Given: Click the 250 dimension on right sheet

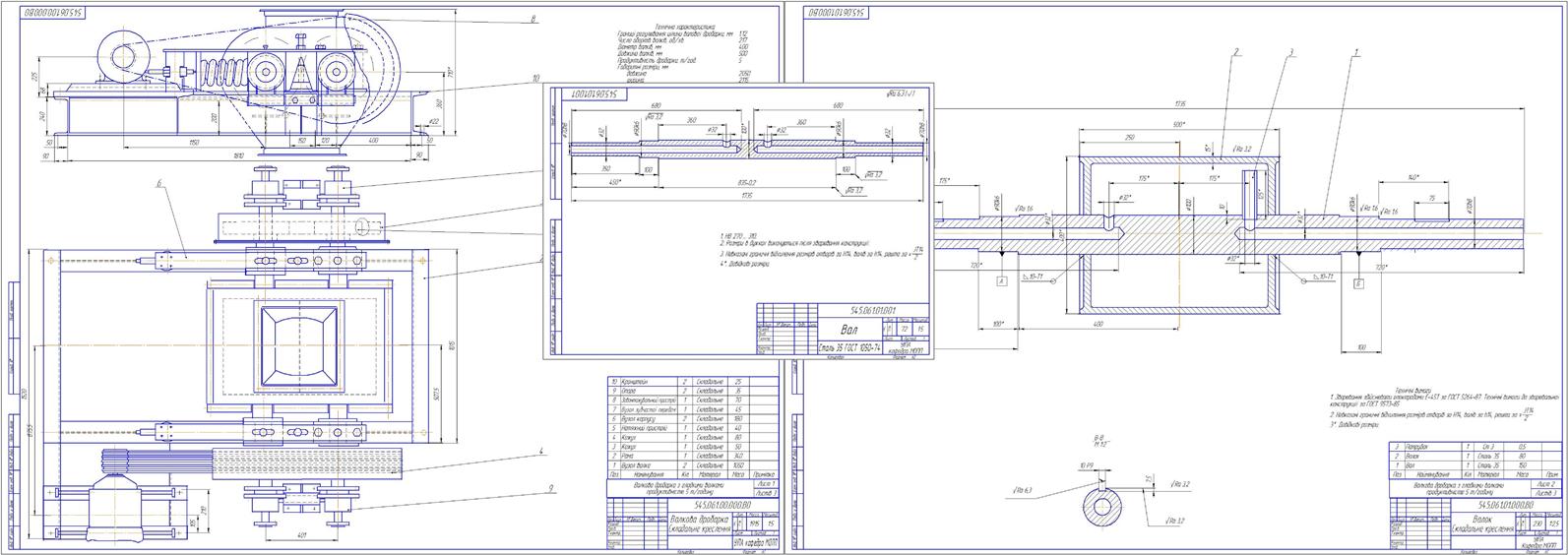Looking at the screenshot, I should (x=1128, y=138).
